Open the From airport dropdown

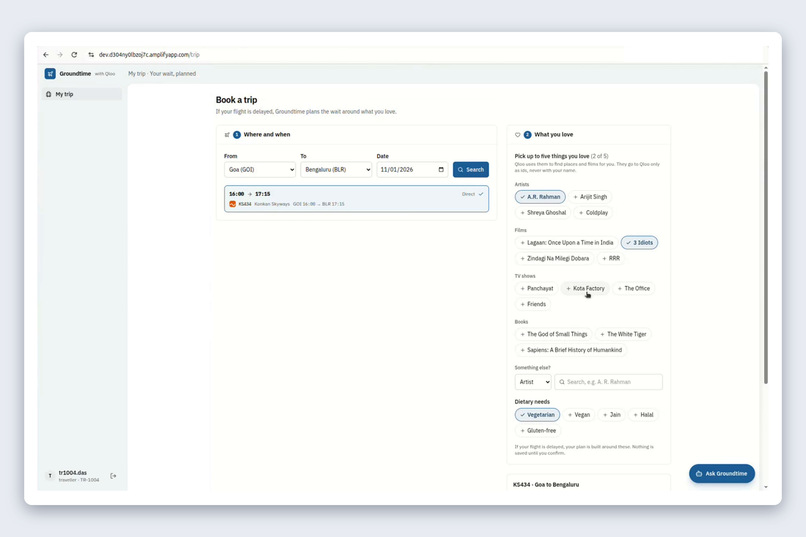tap(260, 170)
